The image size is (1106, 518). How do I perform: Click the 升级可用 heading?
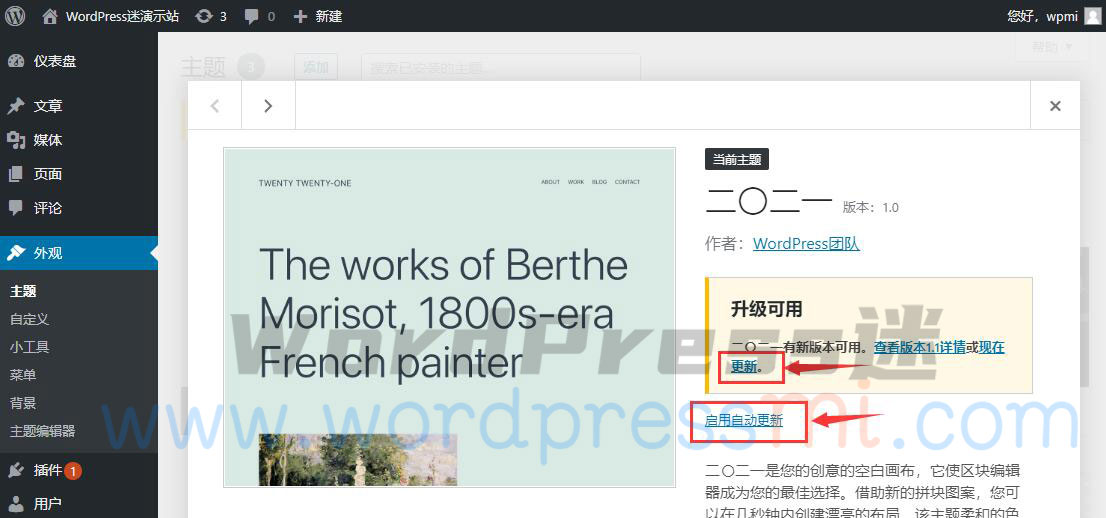point(767,309)
